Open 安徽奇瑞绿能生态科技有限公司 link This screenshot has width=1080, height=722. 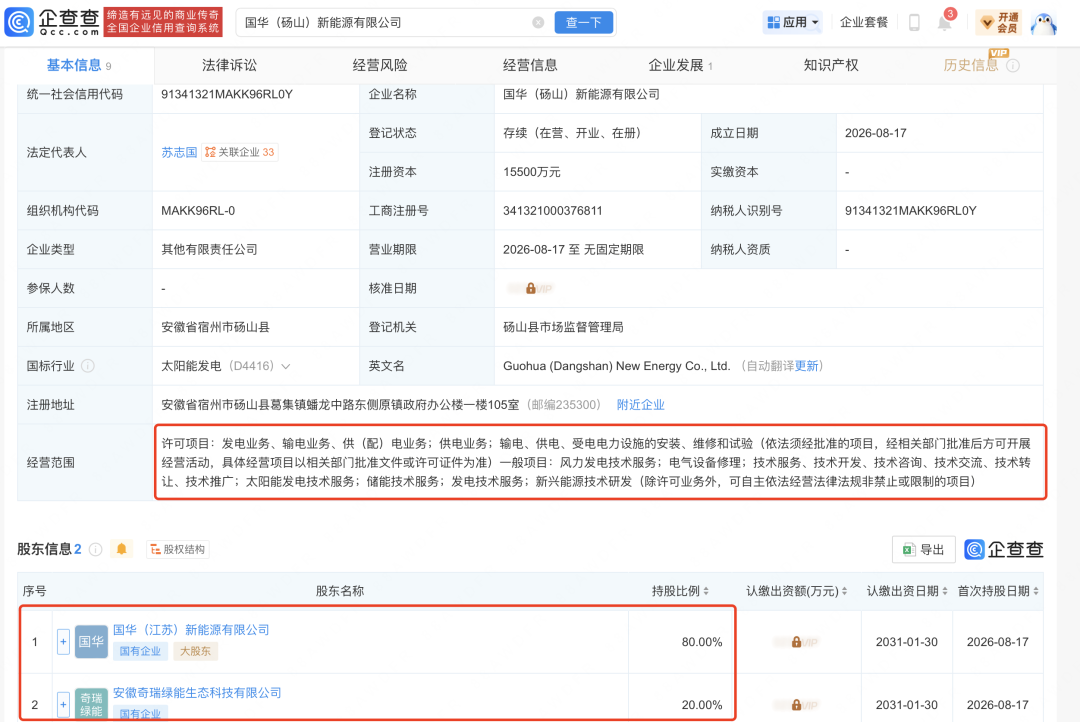coord(197,692)
